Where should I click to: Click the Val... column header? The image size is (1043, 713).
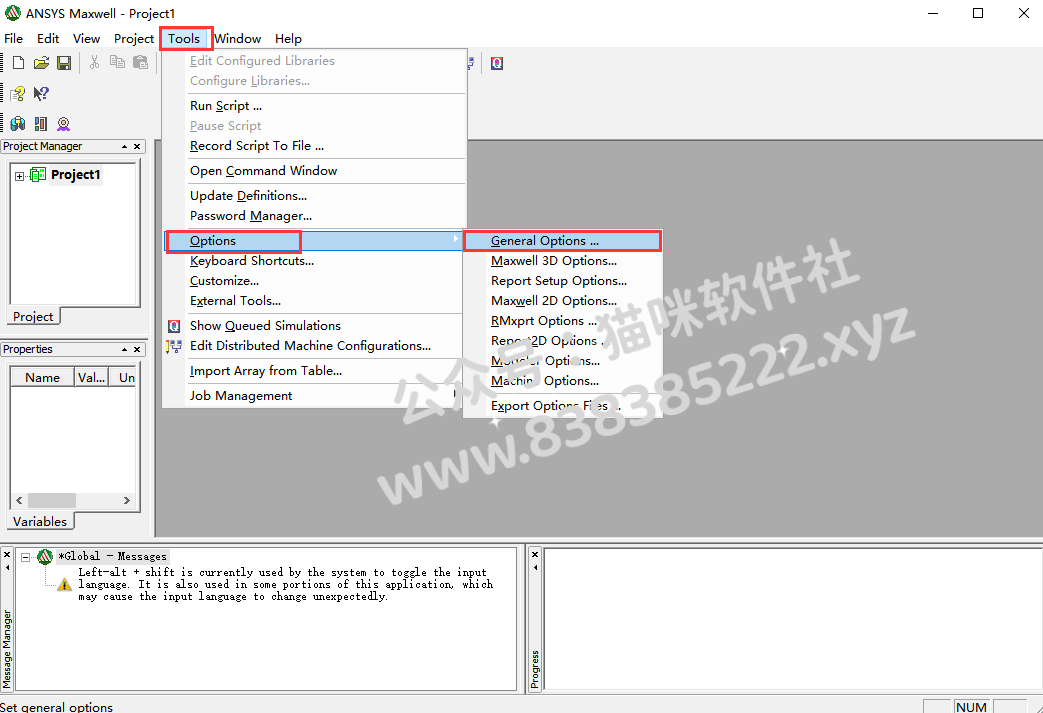pyautogui.click(x=91, y=378)
